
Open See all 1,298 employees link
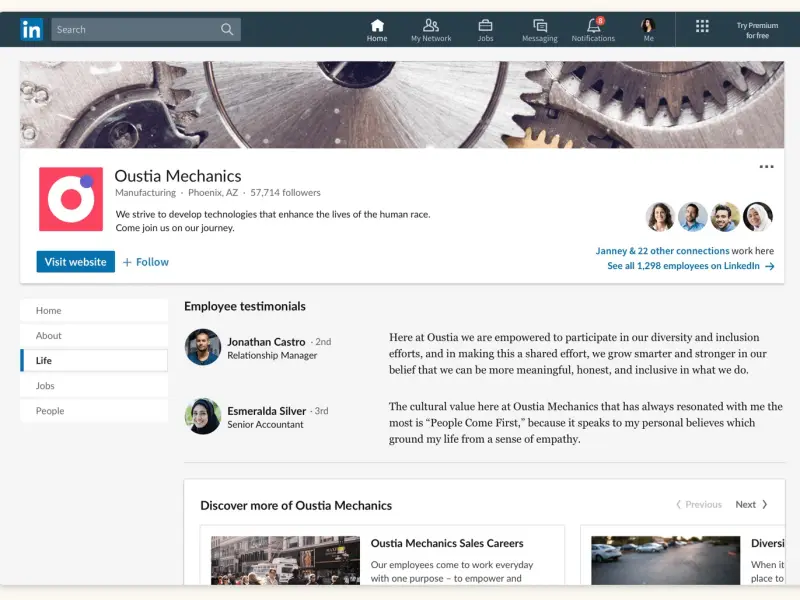click(x=690, y=267)
